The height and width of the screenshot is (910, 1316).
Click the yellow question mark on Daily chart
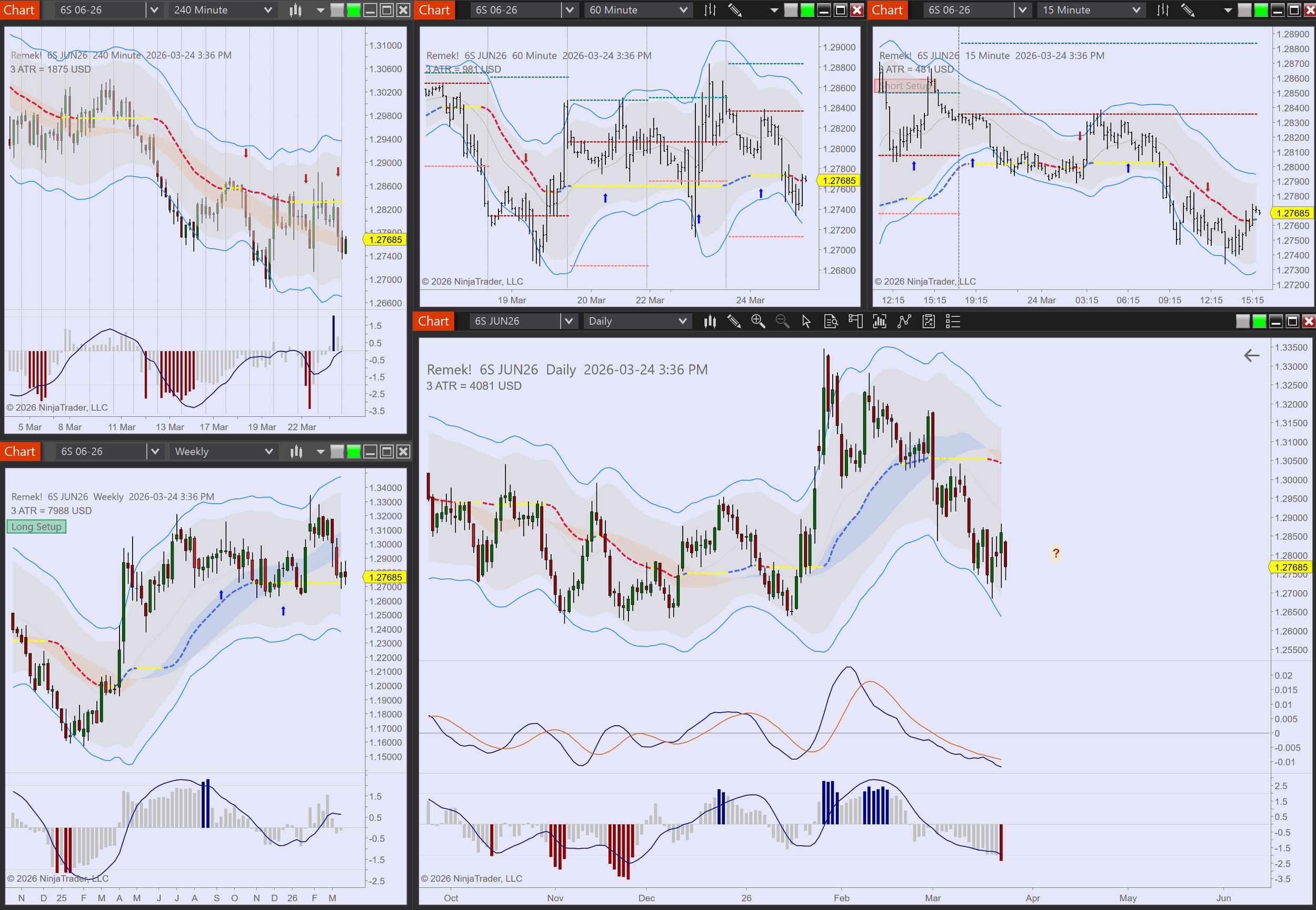(1056, 553)
